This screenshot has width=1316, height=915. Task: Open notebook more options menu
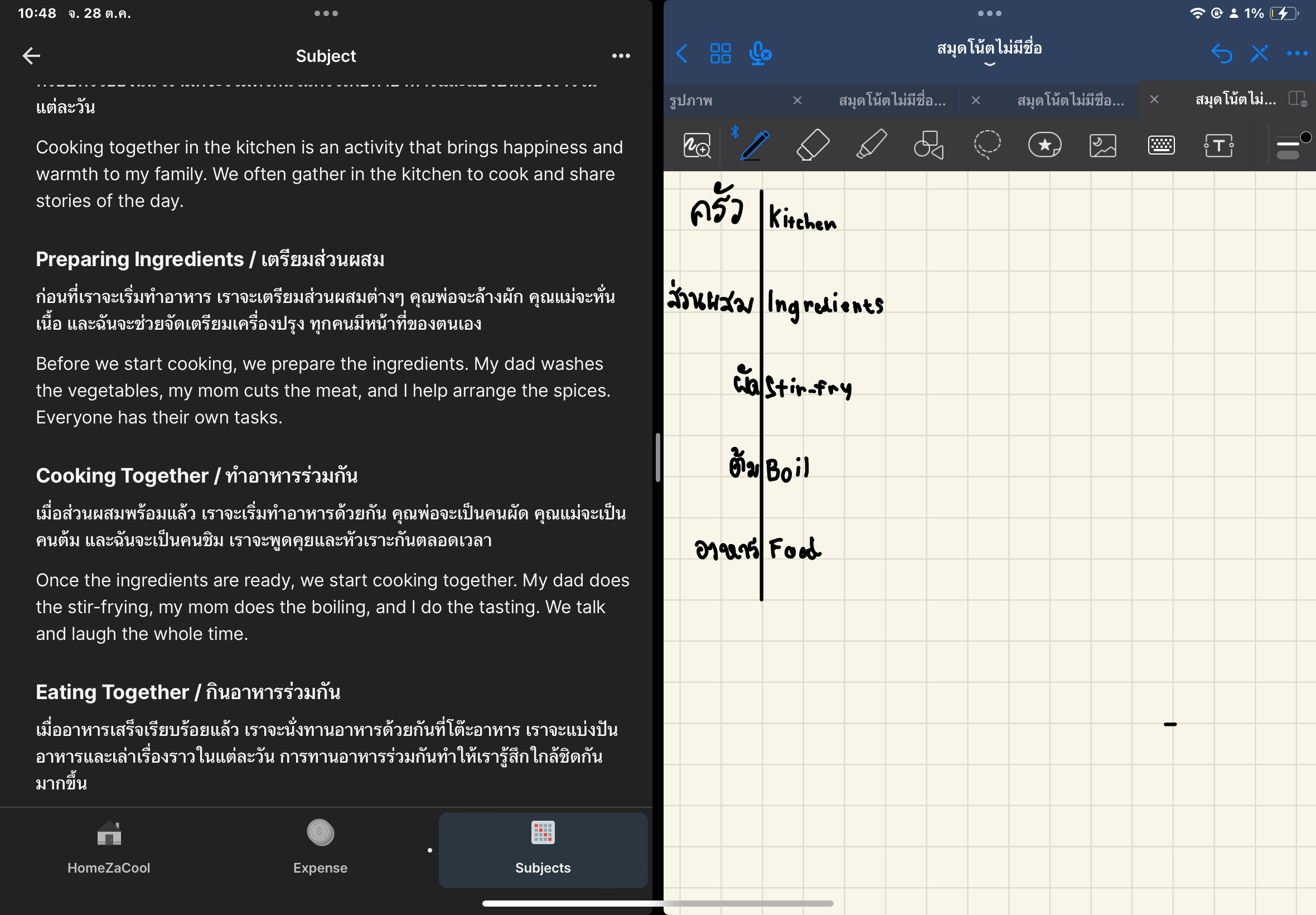1296,54
